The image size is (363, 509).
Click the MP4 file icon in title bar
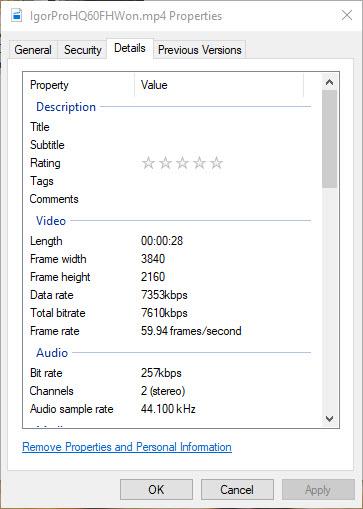pos(17,15)
